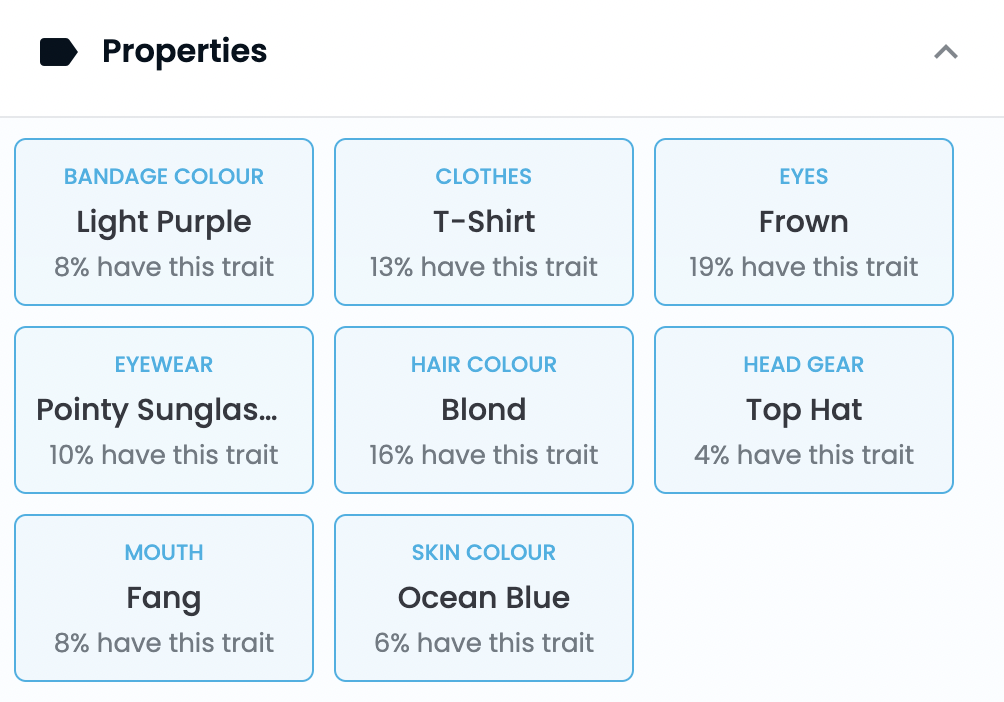
Task: Click the HEAD GEAR label
Action: (x=804, y=364)
